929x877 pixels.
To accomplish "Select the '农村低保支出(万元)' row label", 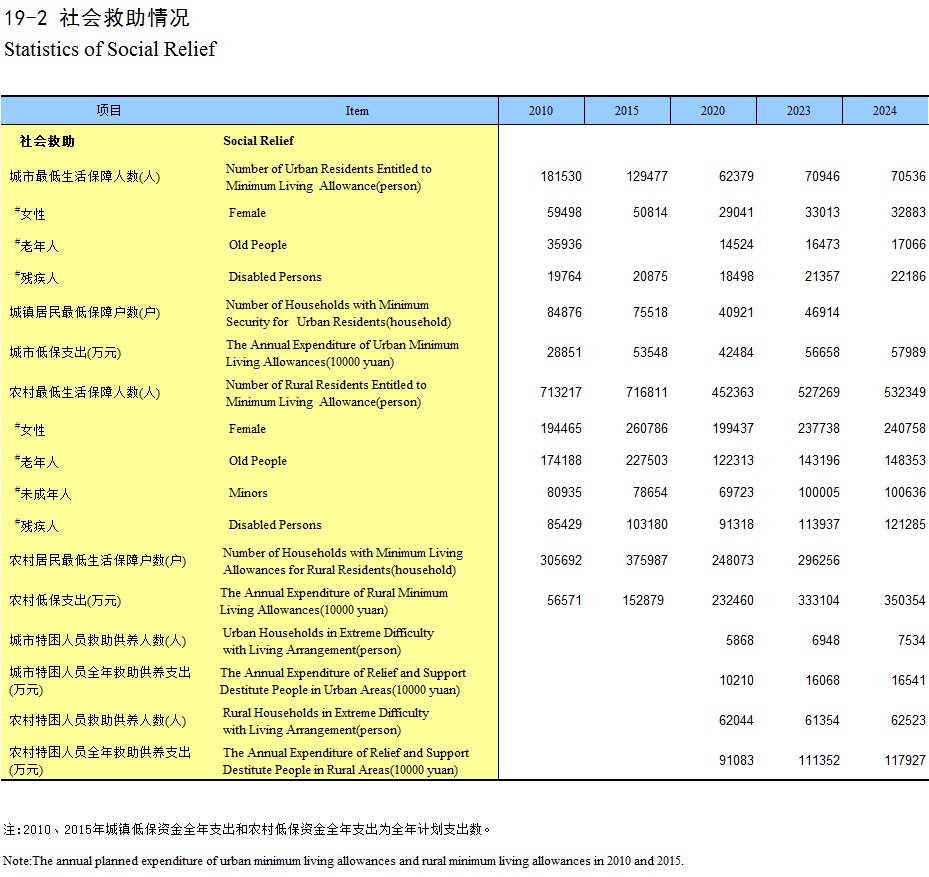I will click(x=65, y=601).
